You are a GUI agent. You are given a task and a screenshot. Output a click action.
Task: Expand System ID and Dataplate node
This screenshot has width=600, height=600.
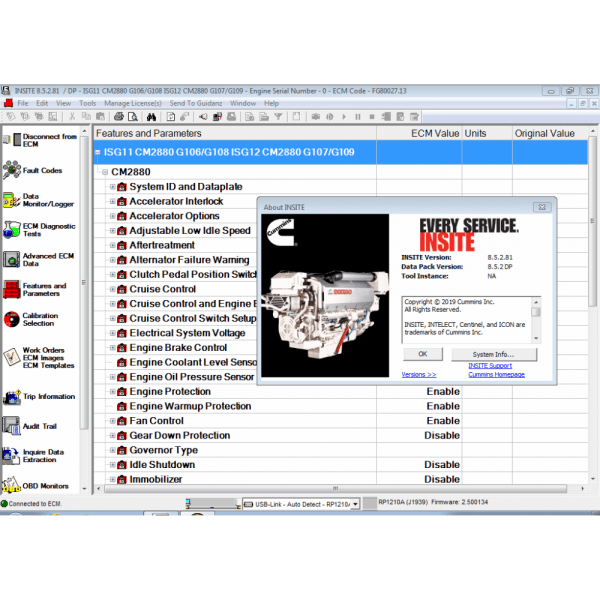pos(112,187)
